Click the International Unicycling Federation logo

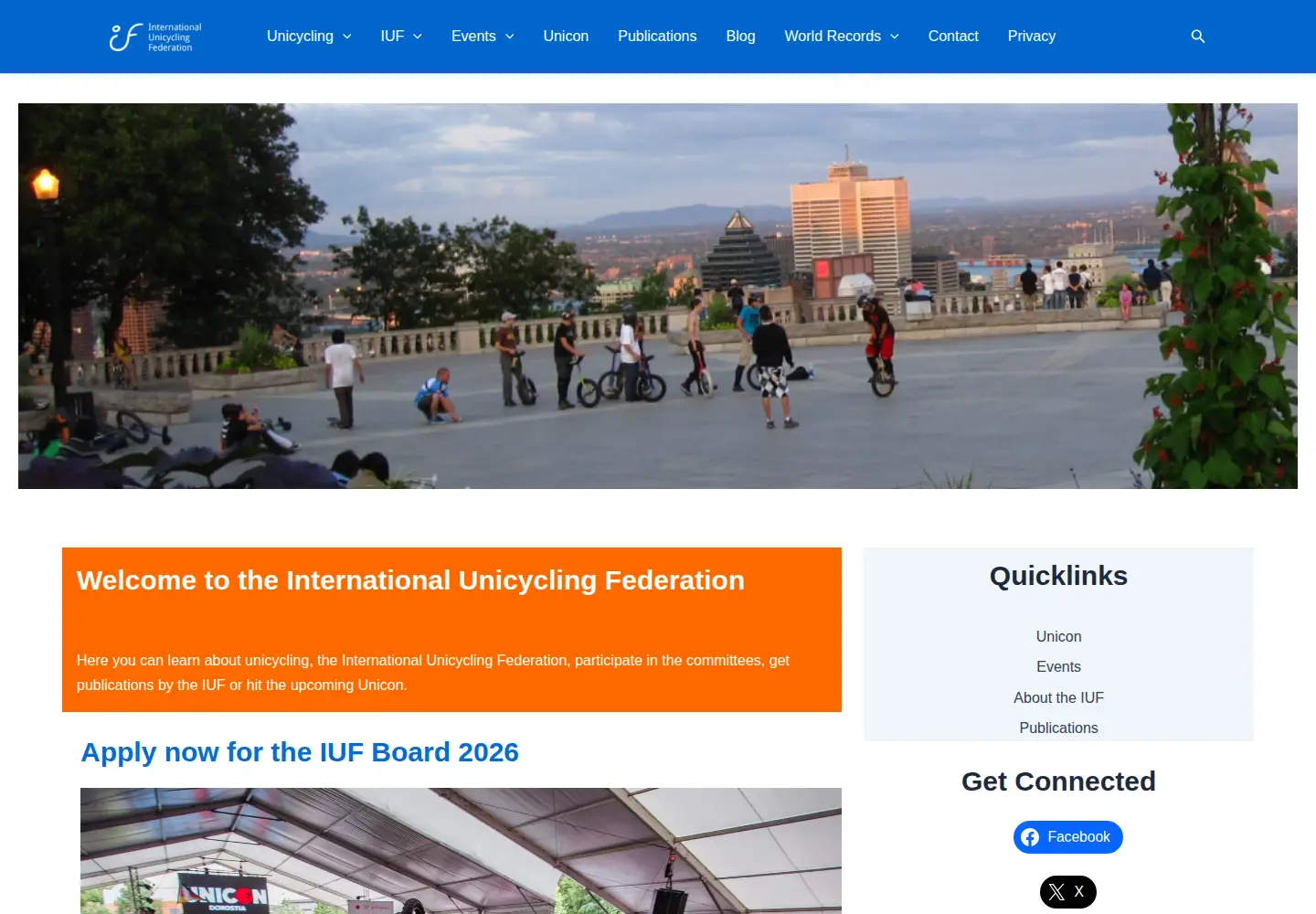(155, 37)
